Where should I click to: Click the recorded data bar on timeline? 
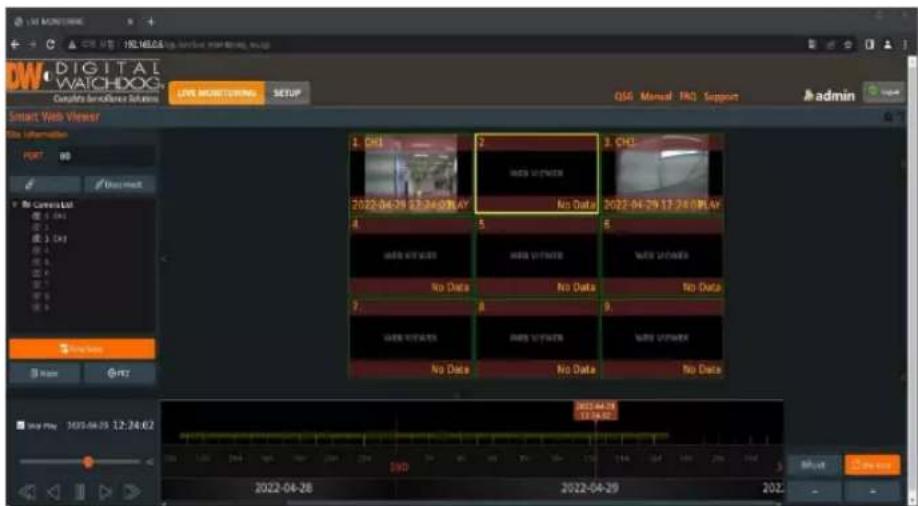(424, 436)
